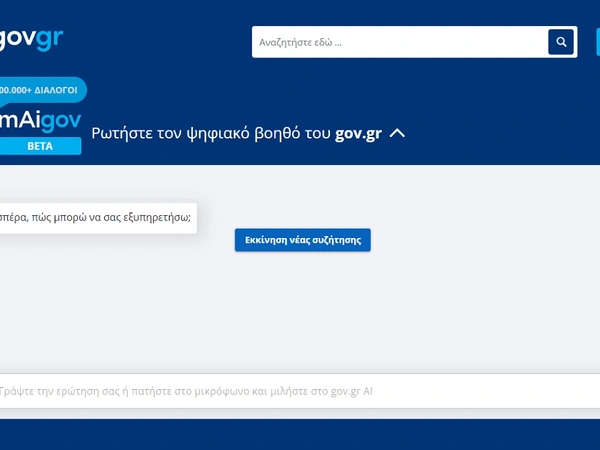Click the BETA badge under mAigov

[x=40, y=146]
